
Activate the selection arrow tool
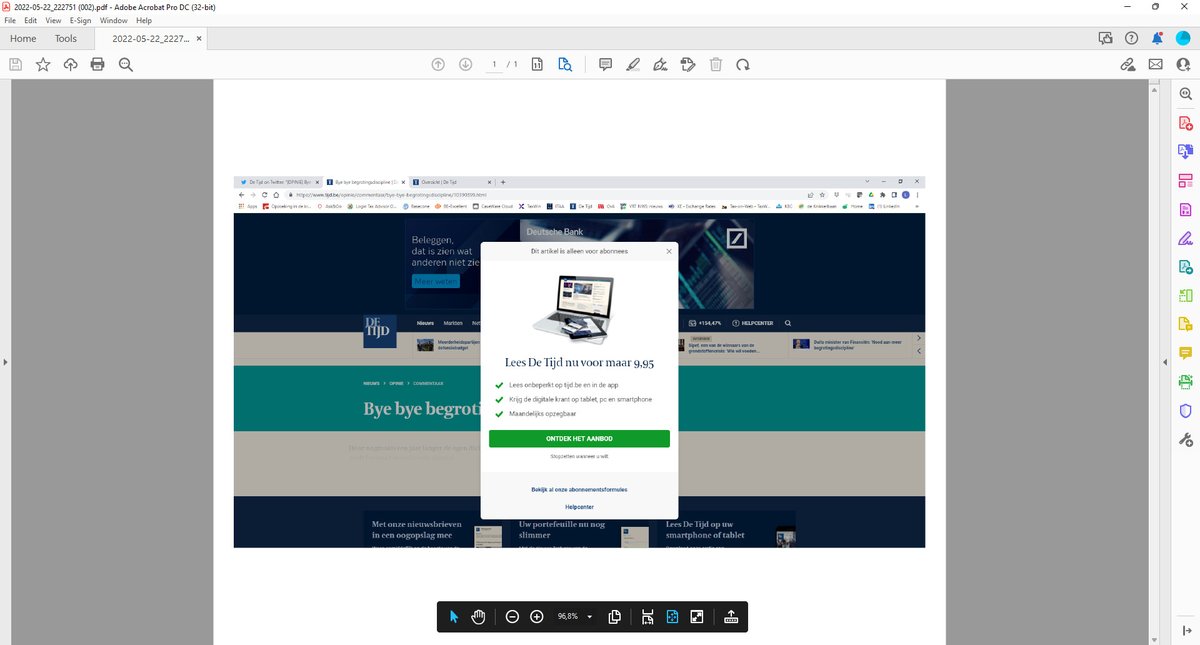[454, 616]
